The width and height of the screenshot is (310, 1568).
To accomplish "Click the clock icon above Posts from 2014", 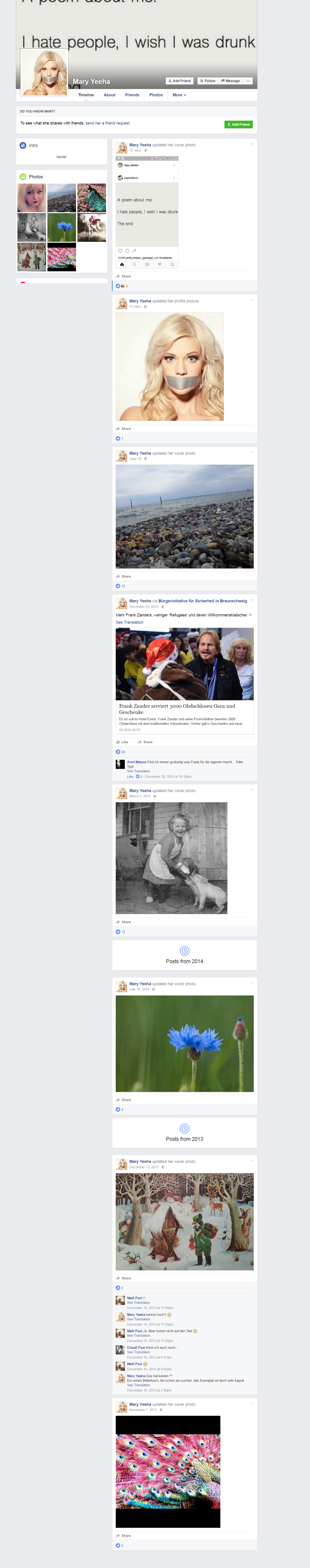I will [x=184, y=951].
